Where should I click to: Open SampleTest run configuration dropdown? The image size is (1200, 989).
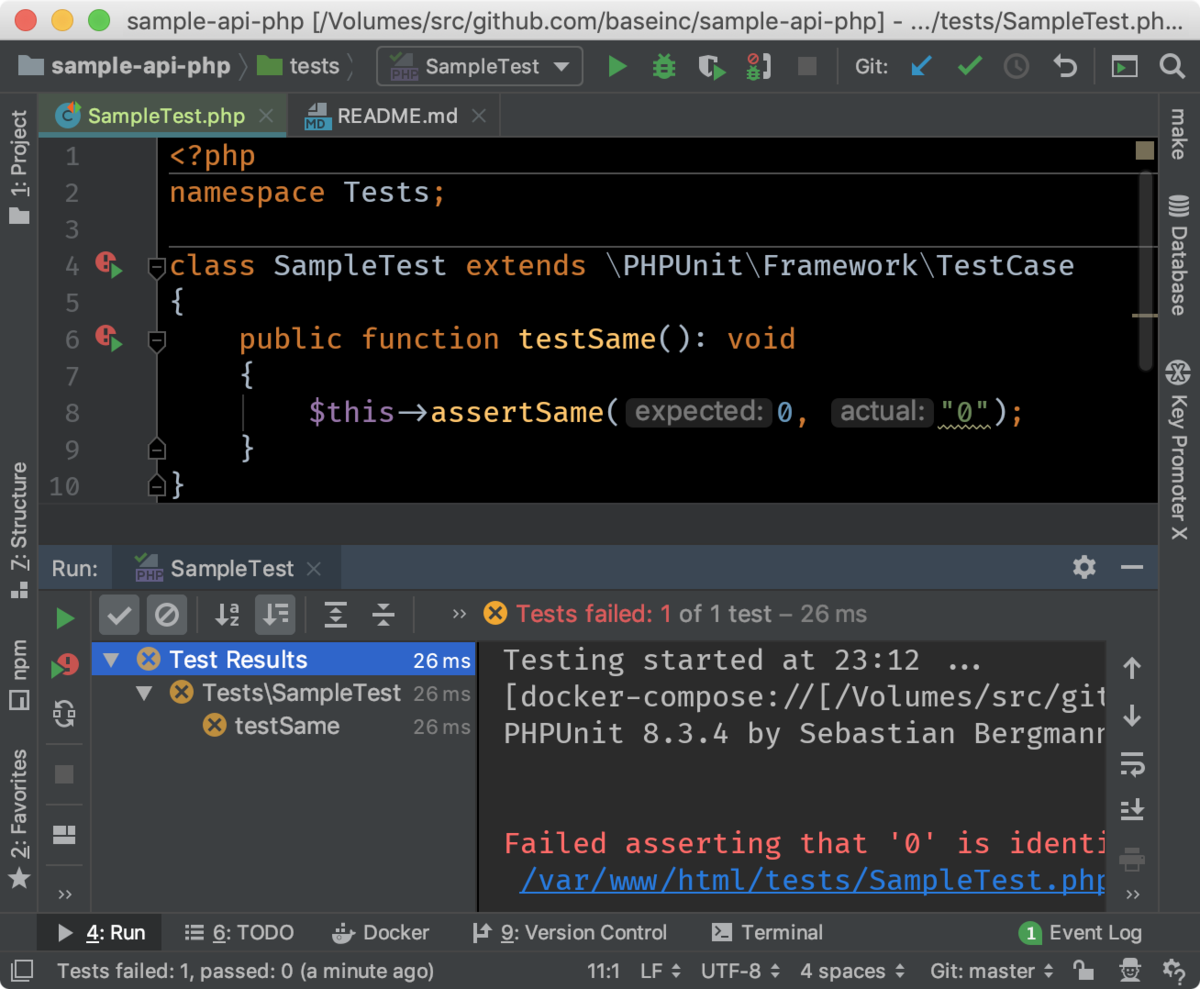coord(480,67)
